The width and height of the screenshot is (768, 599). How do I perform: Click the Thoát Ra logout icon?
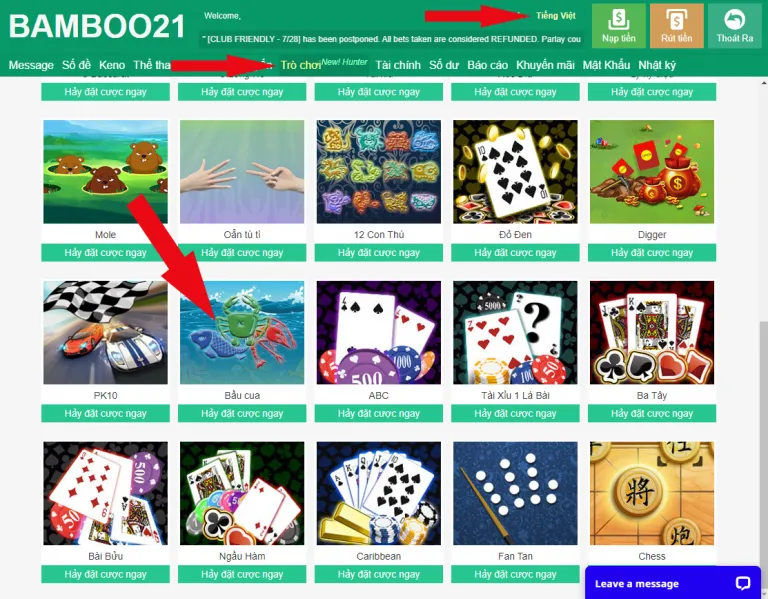tap(734, 25)
